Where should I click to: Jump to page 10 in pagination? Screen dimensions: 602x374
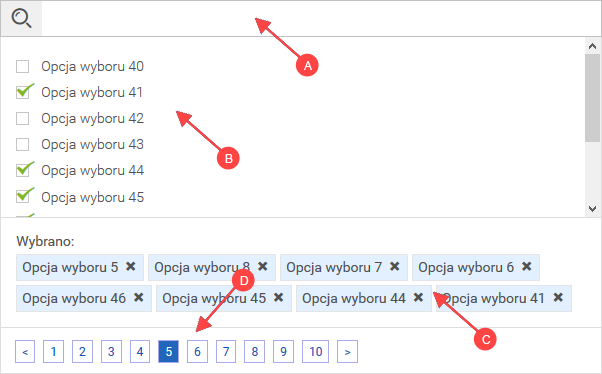click(x=316, y=351)
